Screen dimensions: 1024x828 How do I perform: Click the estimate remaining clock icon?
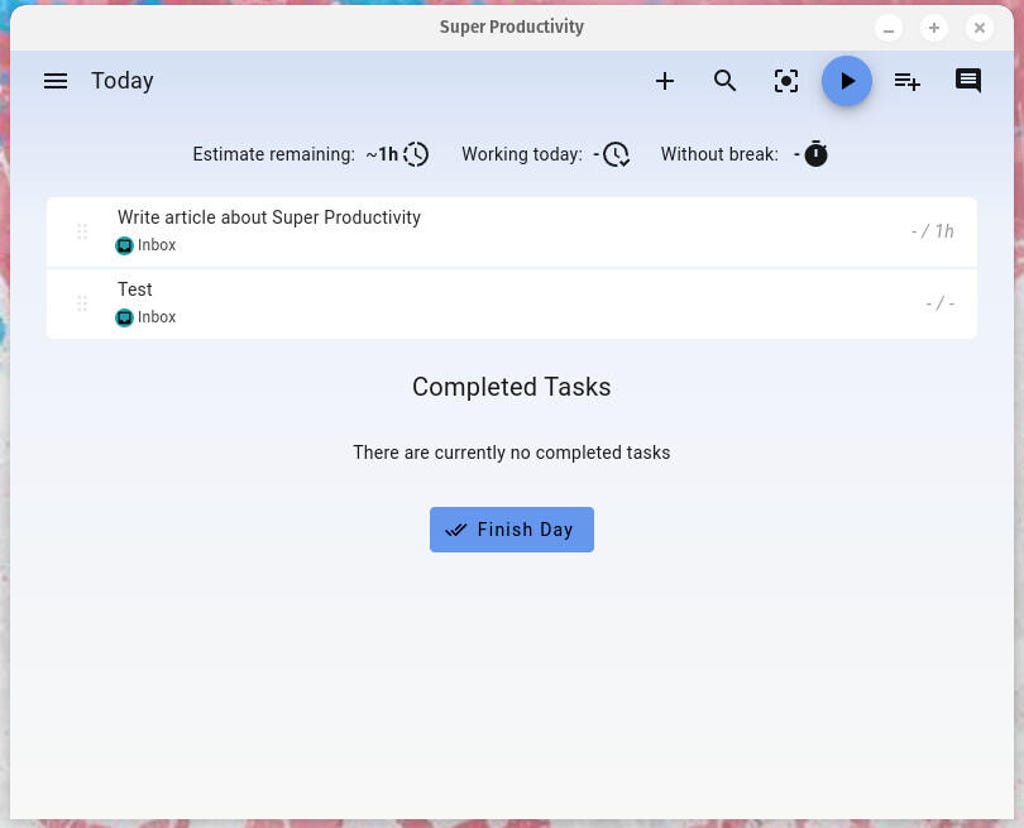point(416,154)
